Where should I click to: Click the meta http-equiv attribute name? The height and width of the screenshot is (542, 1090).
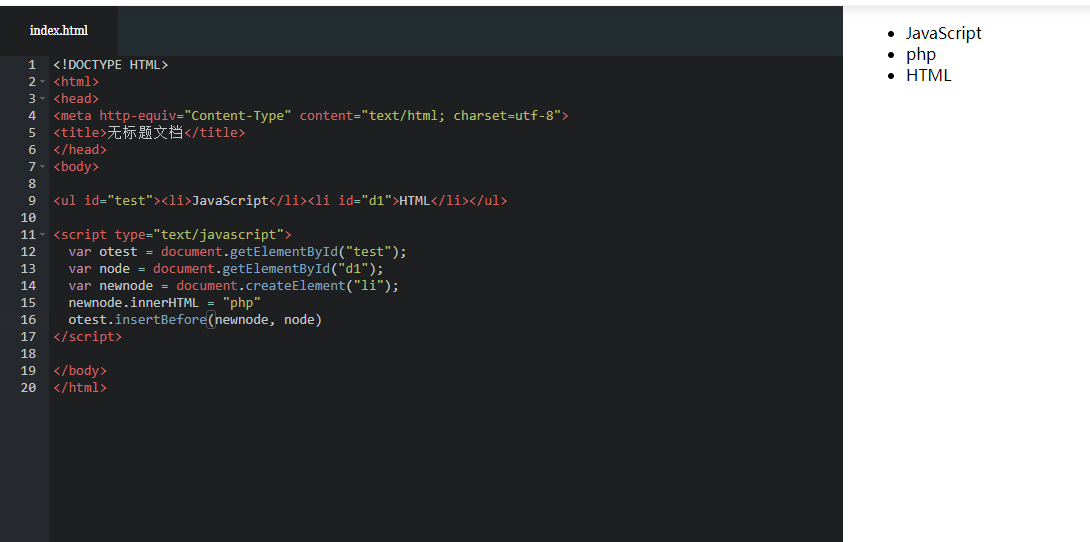[x=138, y=115]
